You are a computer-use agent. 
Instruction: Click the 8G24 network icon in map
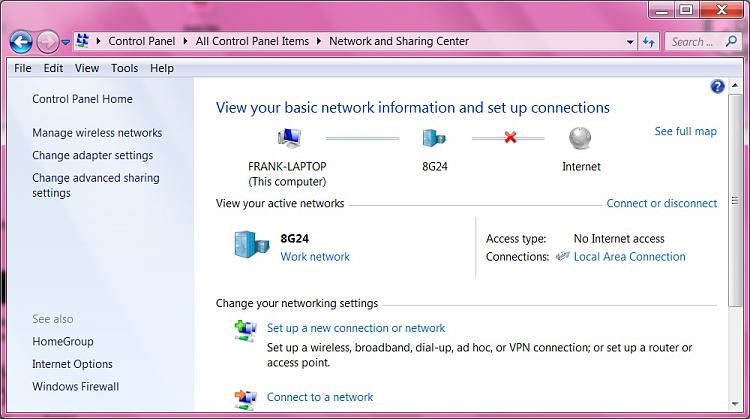click(434, 138)
